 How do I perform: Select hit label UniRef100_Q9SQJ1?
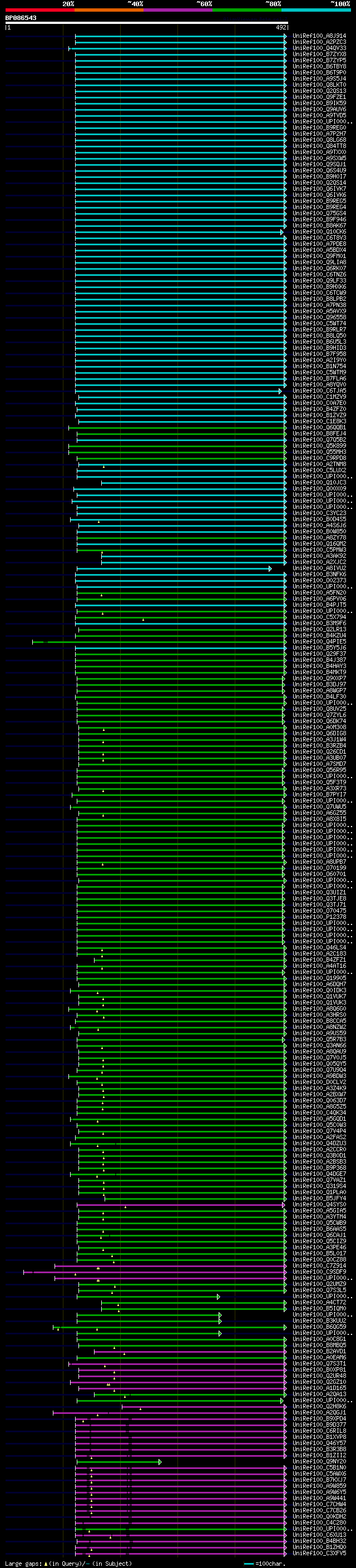point(319,164)
